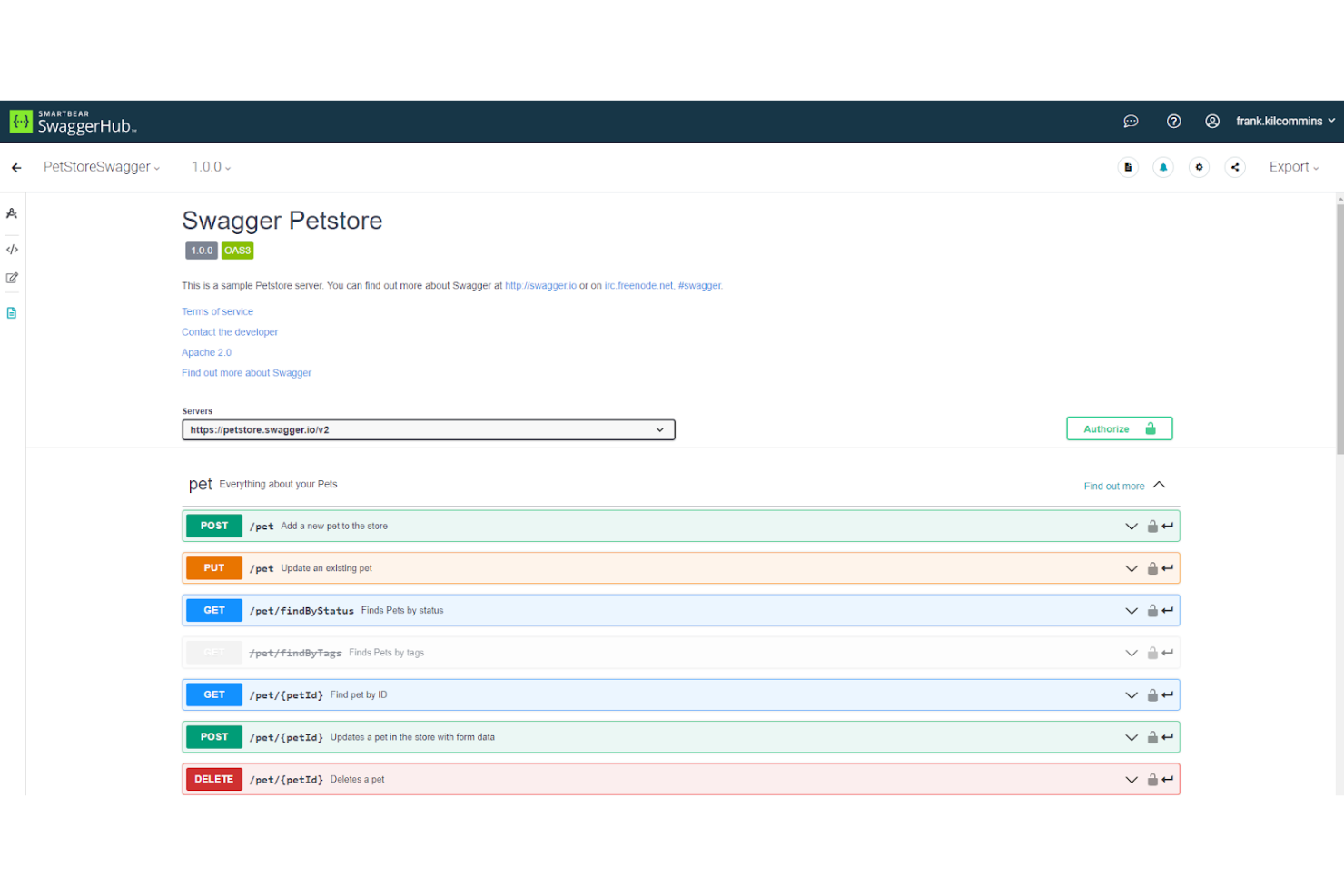
Task: Collapse the pet section via Find out more chevron
Action: [1160, 485]
